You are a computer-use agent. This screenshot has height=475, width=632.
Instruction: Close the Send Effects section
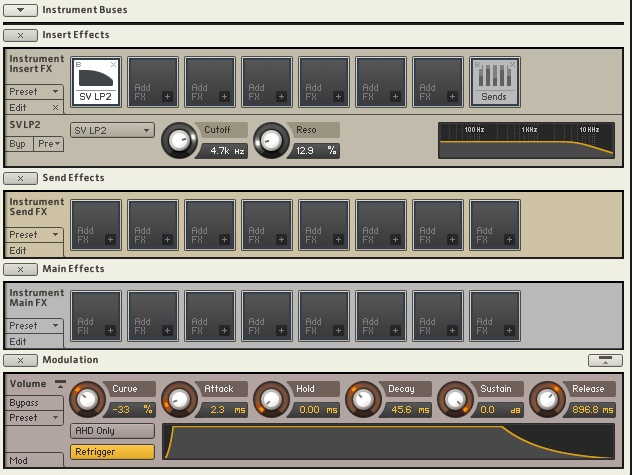[21, 178]
